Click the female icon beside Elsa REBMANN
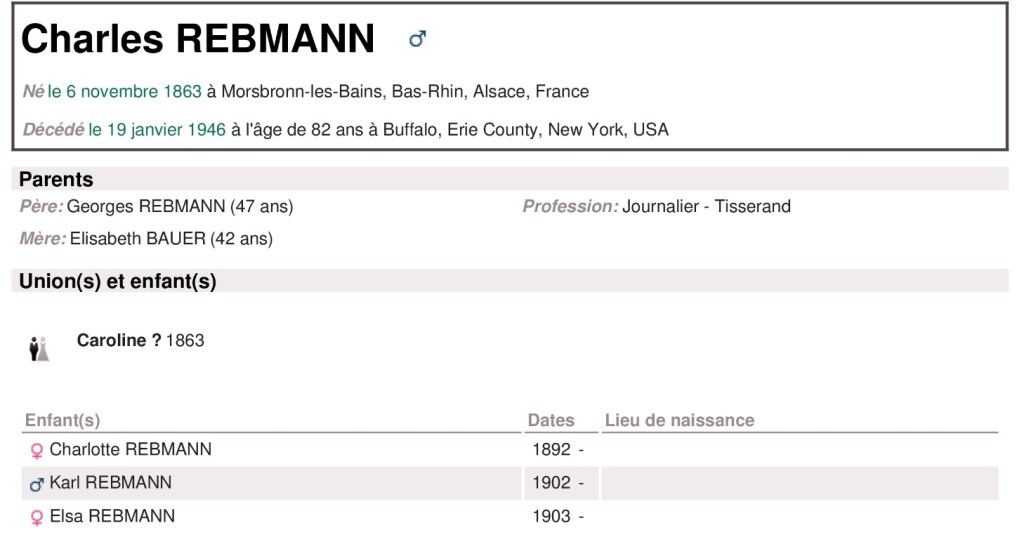The width and height of the screenshot is (1024, 556). coord(37,518)
